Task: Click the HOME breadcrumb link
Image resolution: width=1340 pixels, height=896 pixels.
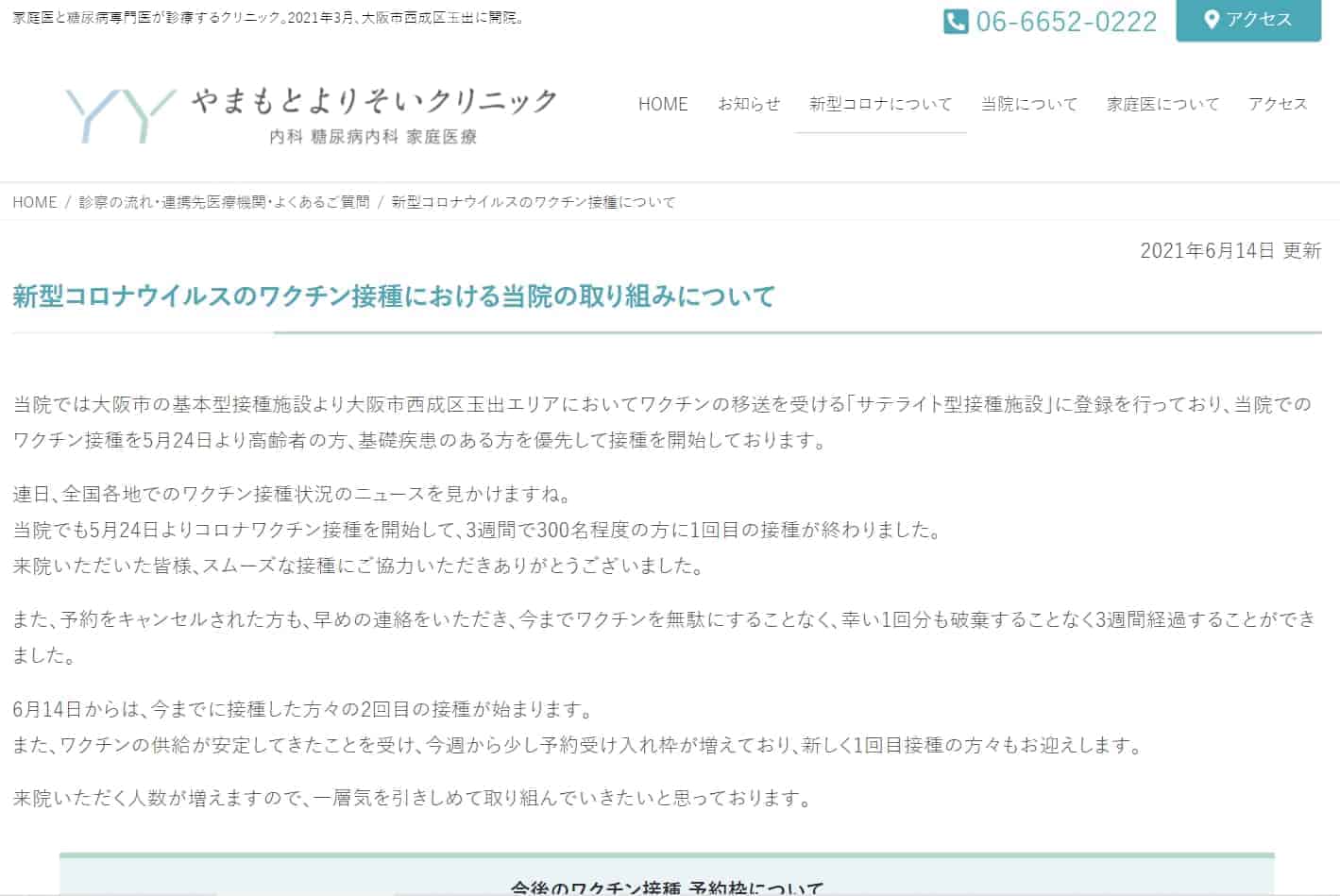Action: tap(35, 202)
